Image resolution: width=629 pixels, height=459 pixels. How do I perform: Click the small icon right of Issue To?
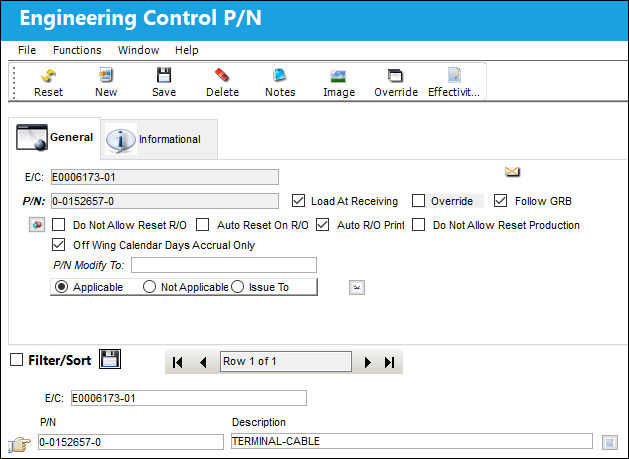coord(357,287)
